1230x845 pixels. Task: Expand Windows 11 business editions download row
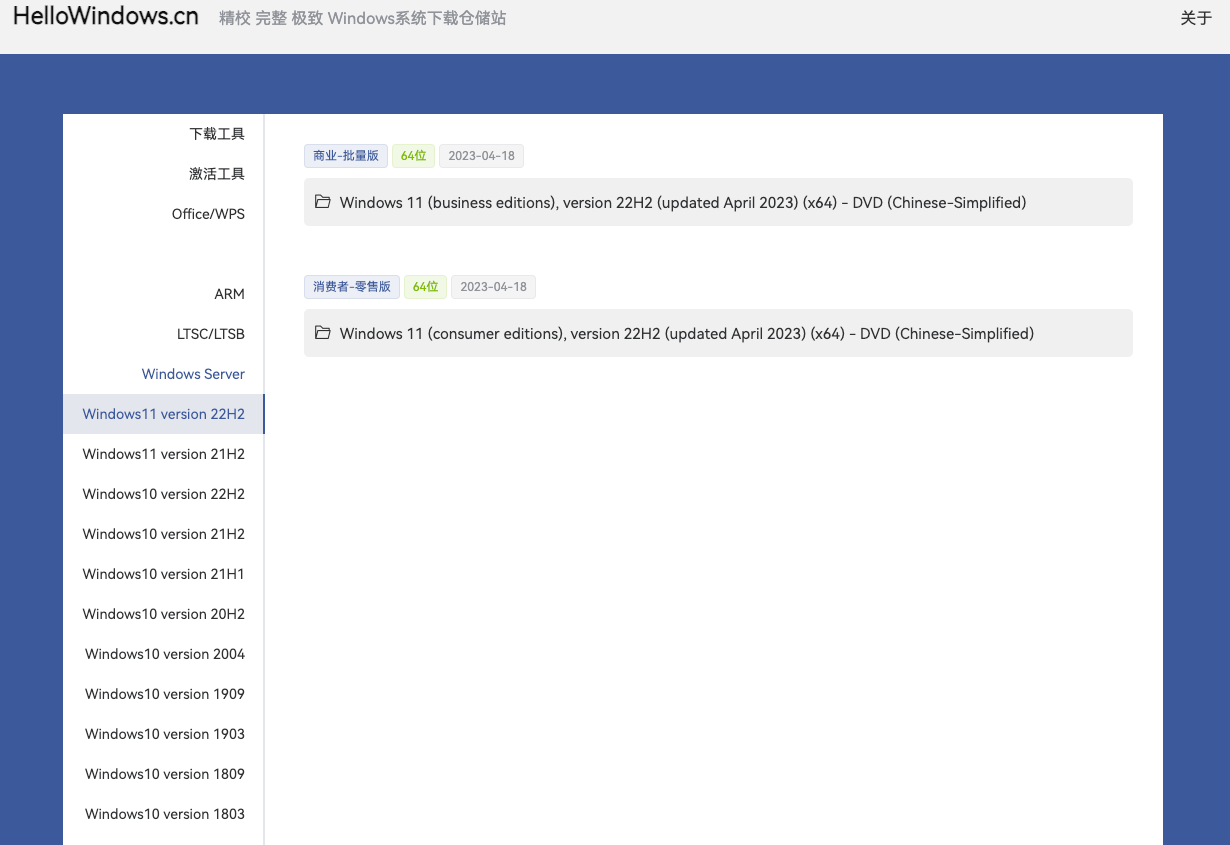pos(718,202)
